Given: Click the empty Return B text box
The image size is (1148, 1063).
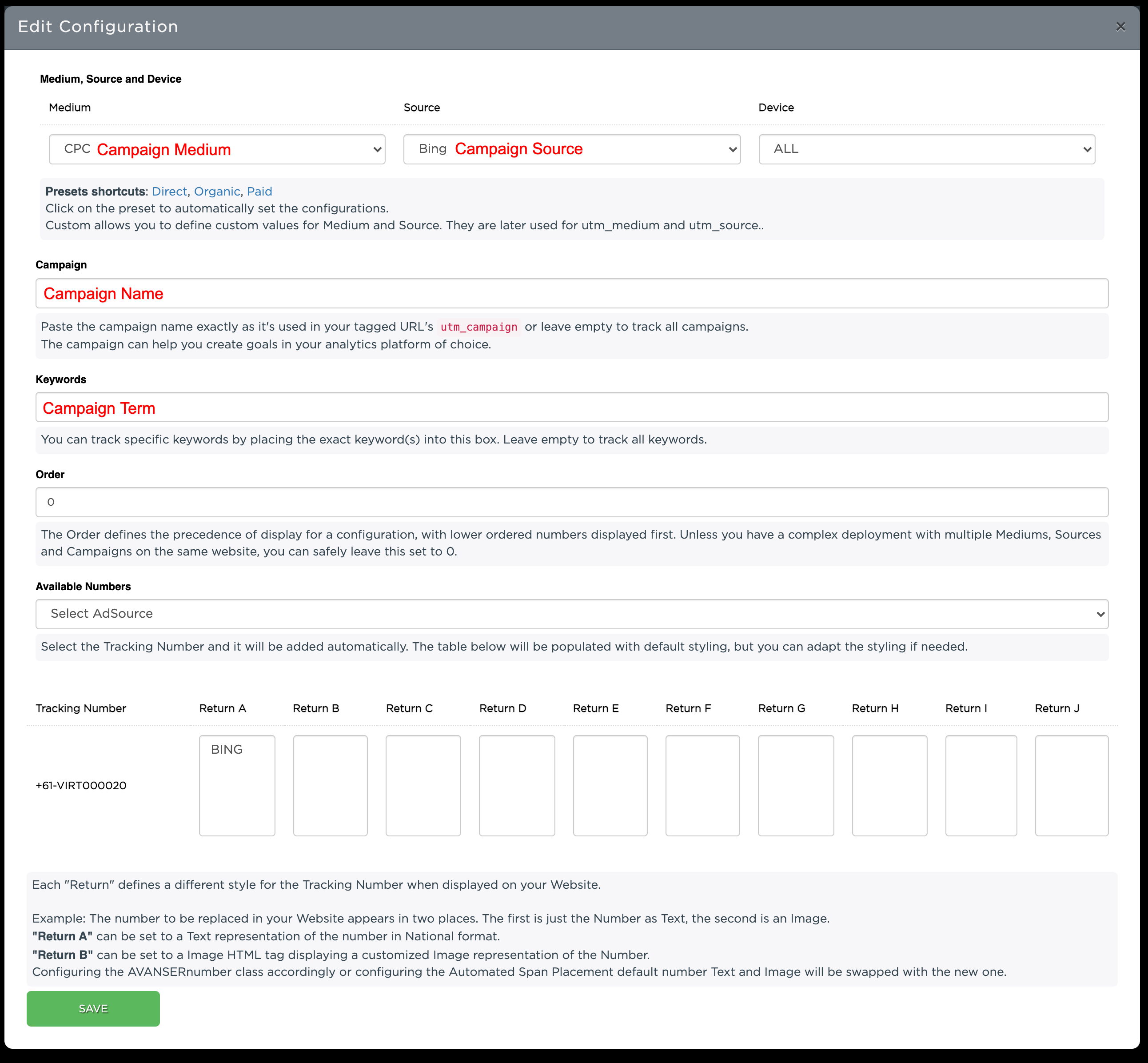Looking at the screenshot, I should coord(330,785).
